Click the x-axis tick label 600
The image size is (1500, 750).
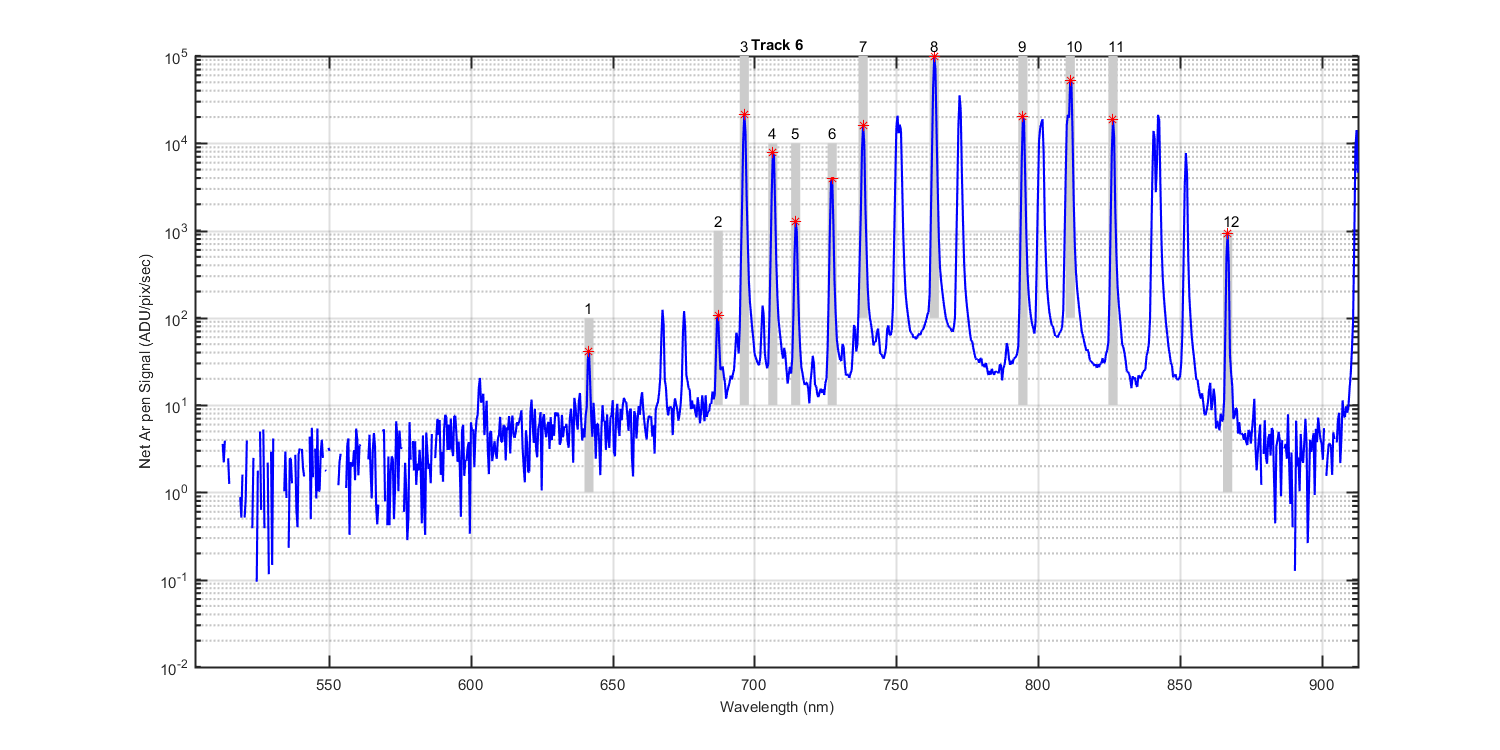[471, 684]
